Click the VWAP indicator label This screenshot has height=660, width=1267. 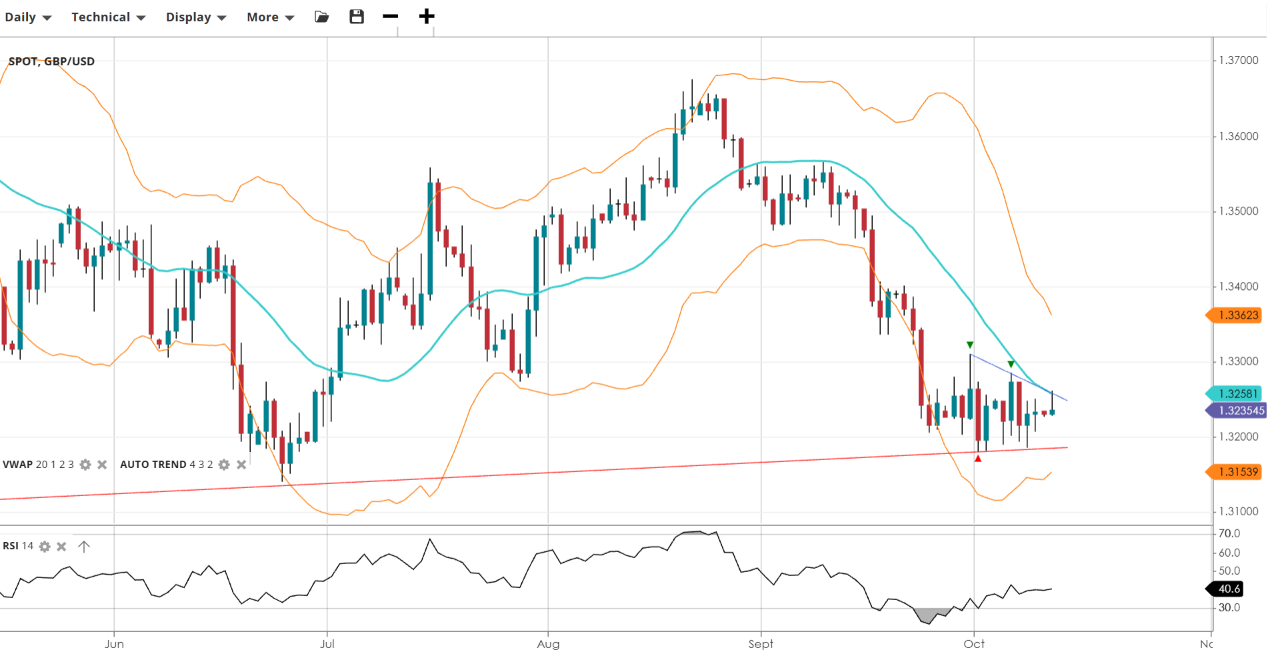click(38, 465)
